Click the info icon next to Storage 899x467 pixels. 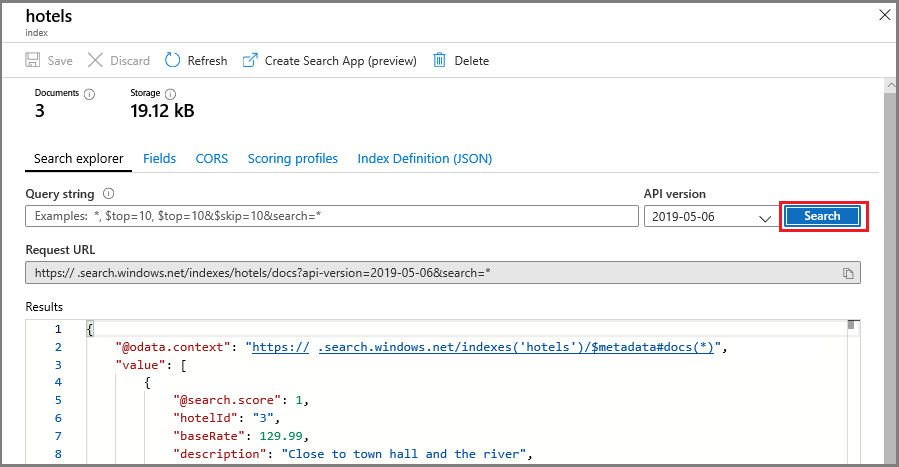(x=170, y=94)
